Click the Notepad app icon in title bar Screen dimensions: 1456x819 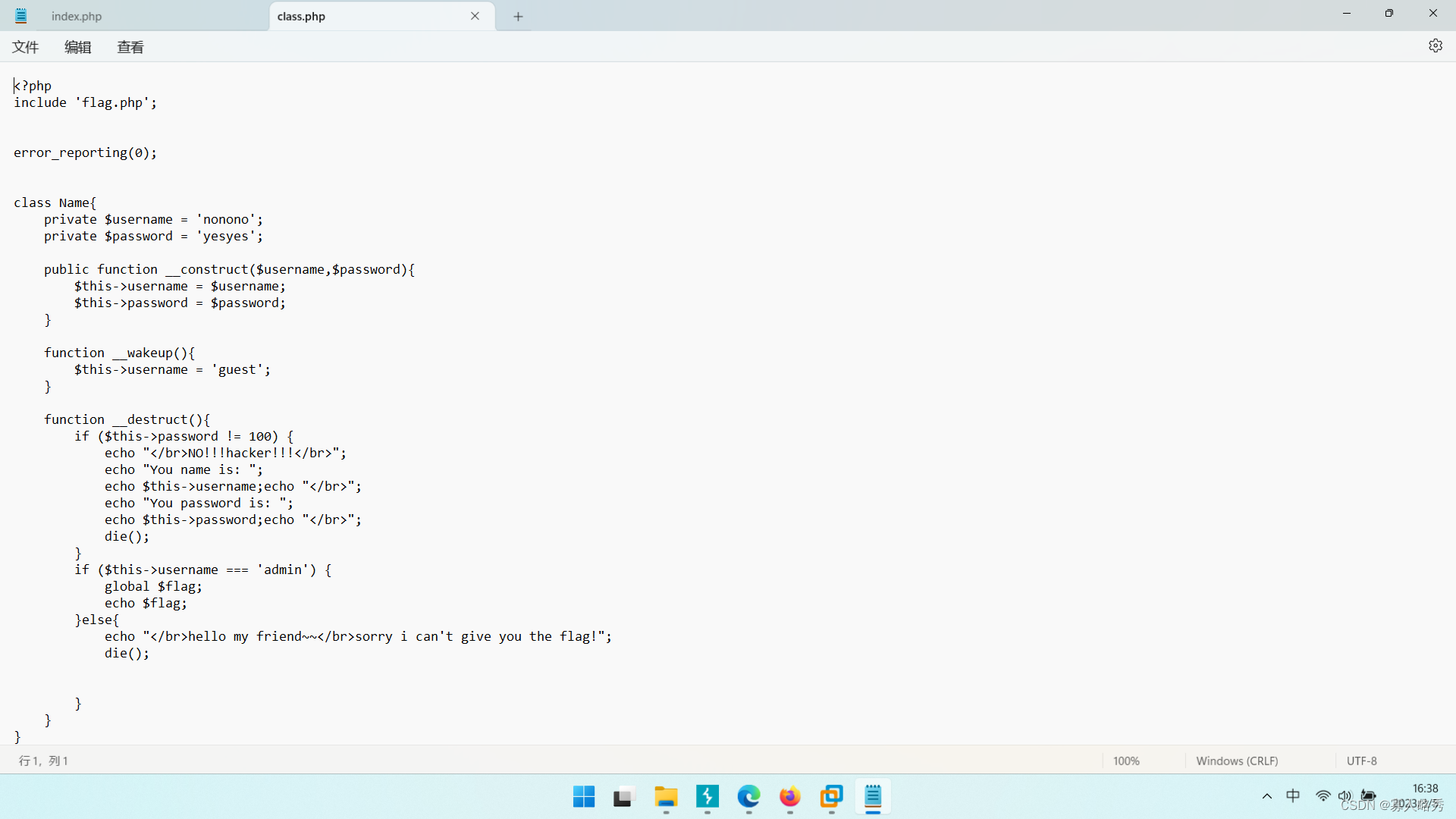point(21,16)
